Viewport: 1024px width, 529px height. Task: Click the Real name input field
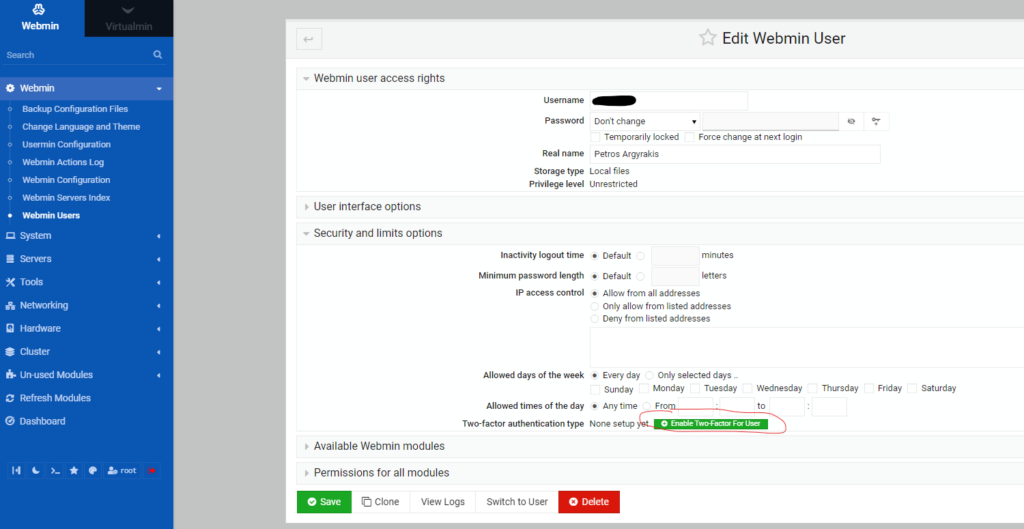(x=735, y=154)
